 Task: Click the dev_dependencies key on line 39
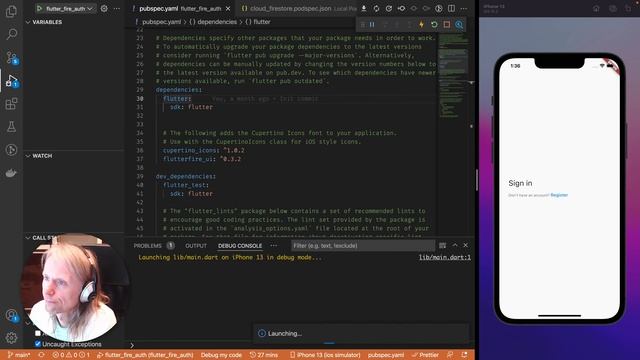point(186,176)
